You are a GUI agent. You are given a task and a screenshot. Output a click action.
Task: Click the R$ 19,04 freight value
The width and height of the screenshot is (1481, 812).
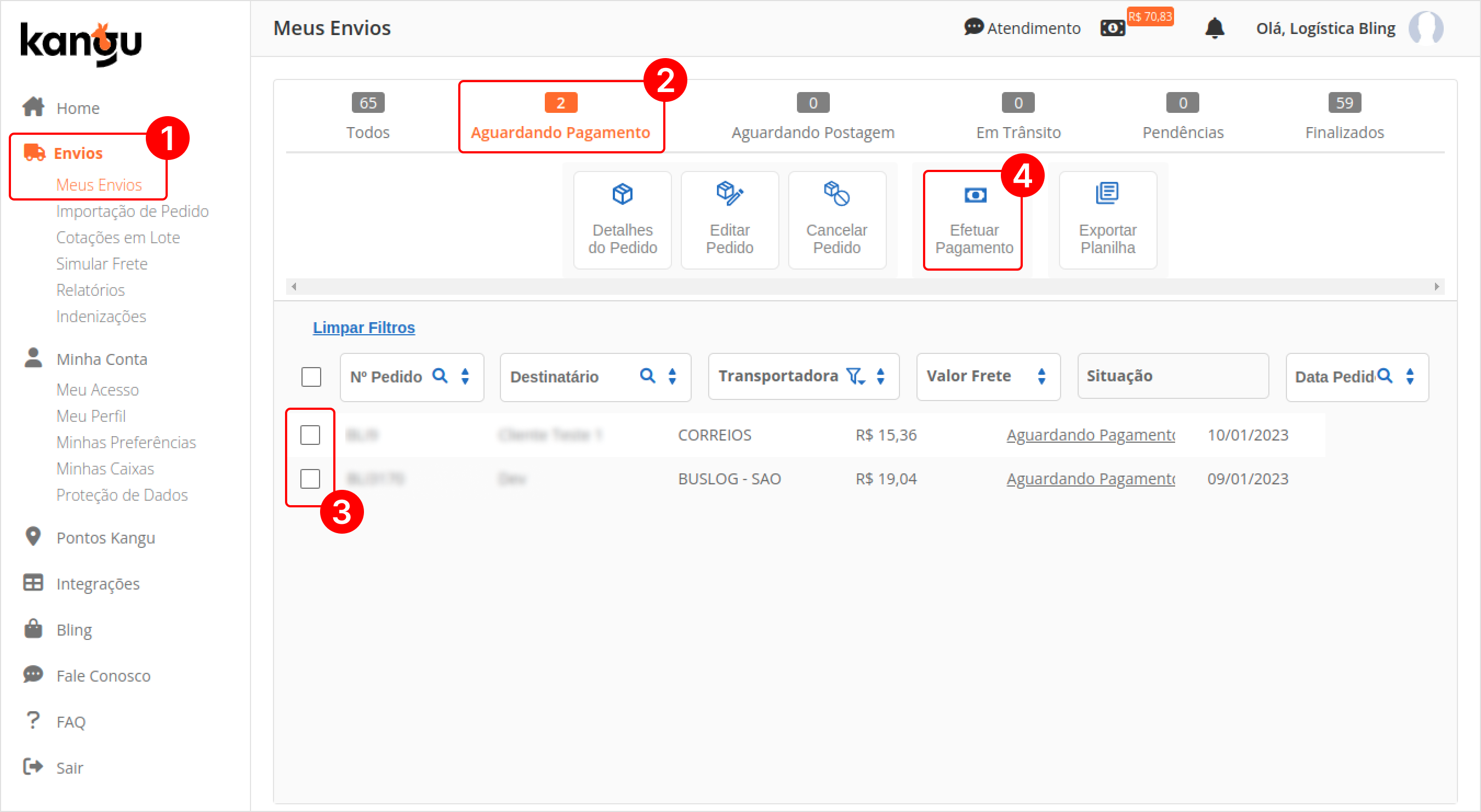886,479
